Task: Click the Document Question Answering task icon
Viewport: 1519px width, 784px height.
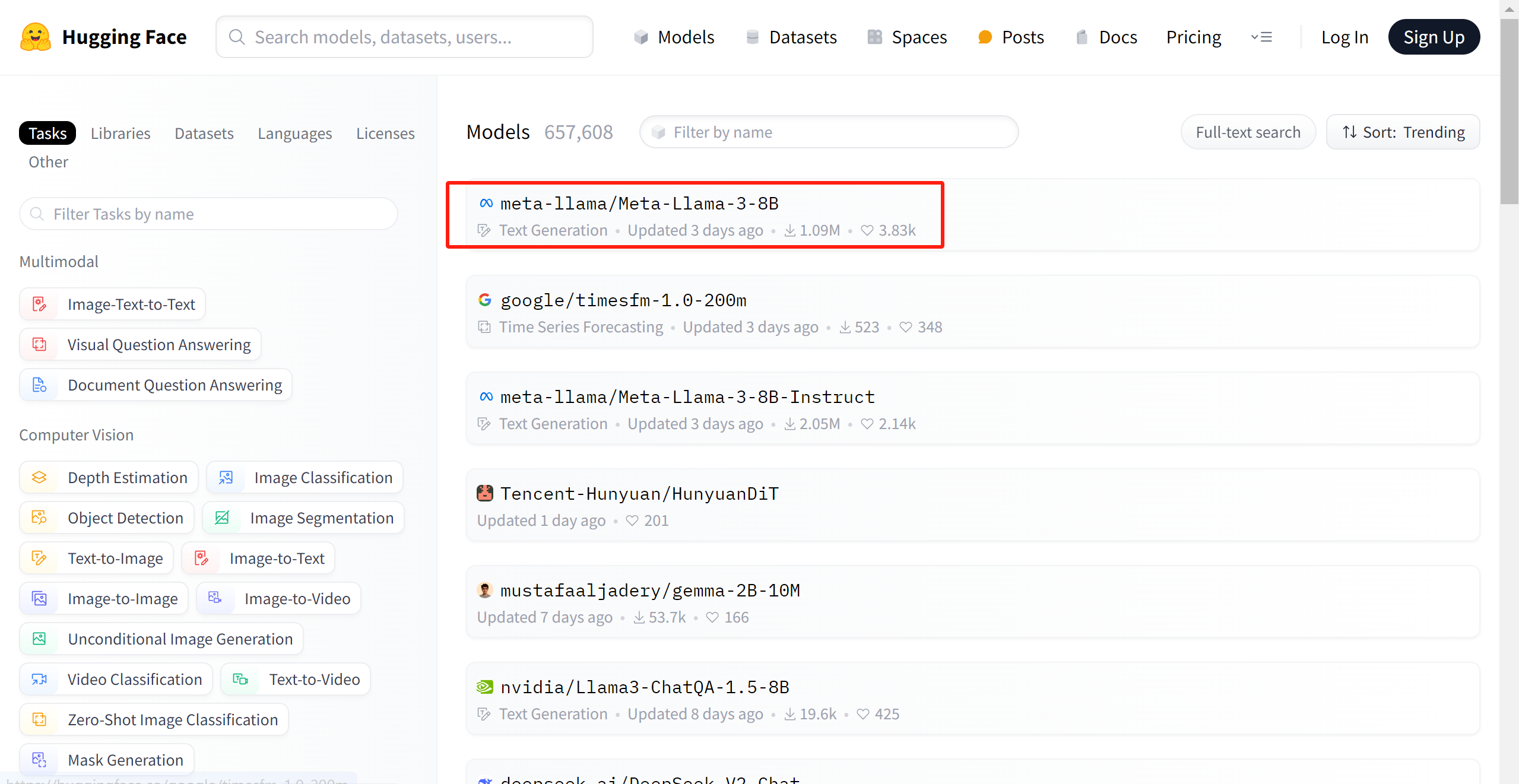Action: click(x=39, y=385)
